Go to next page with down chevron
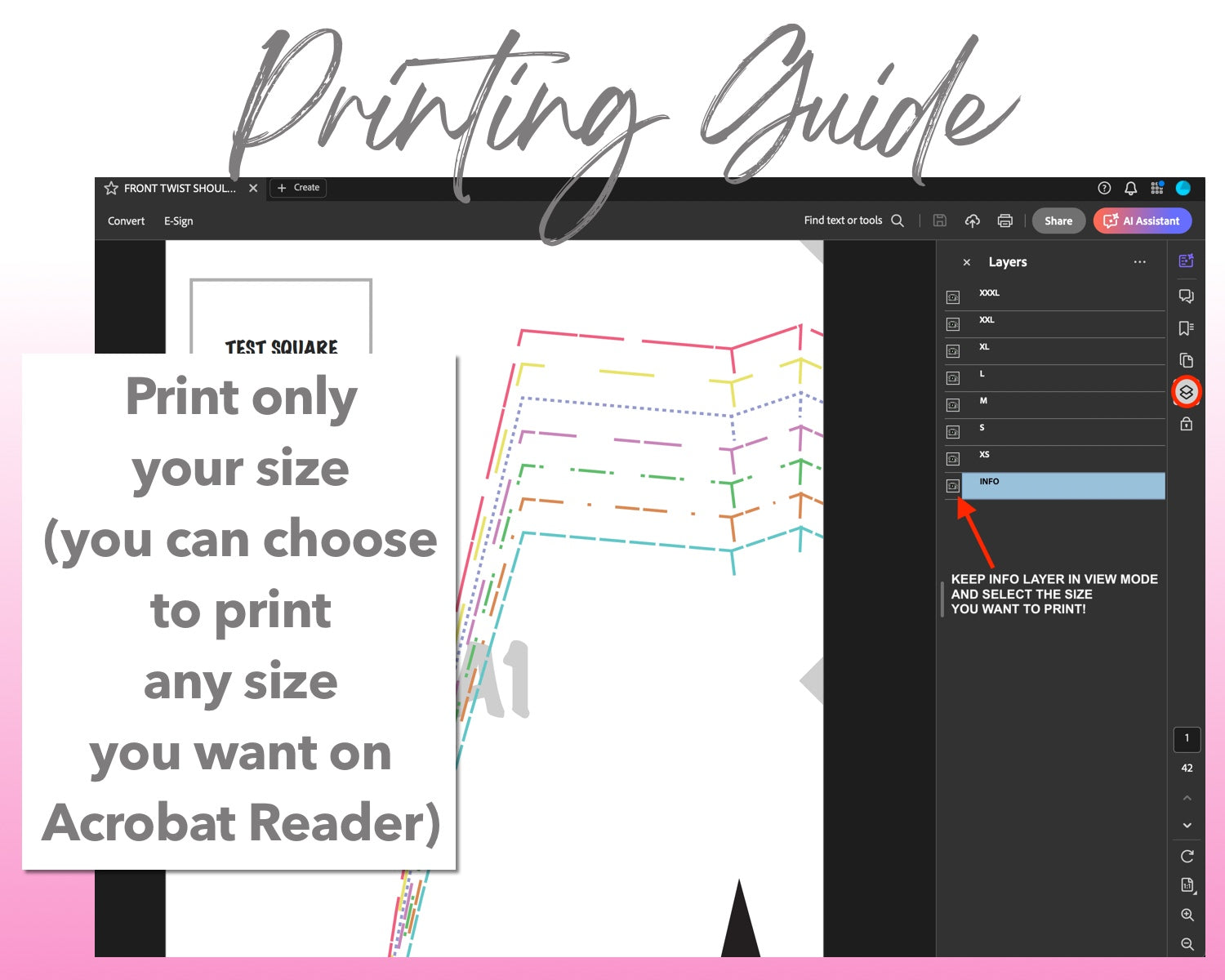 (1187, 826)
